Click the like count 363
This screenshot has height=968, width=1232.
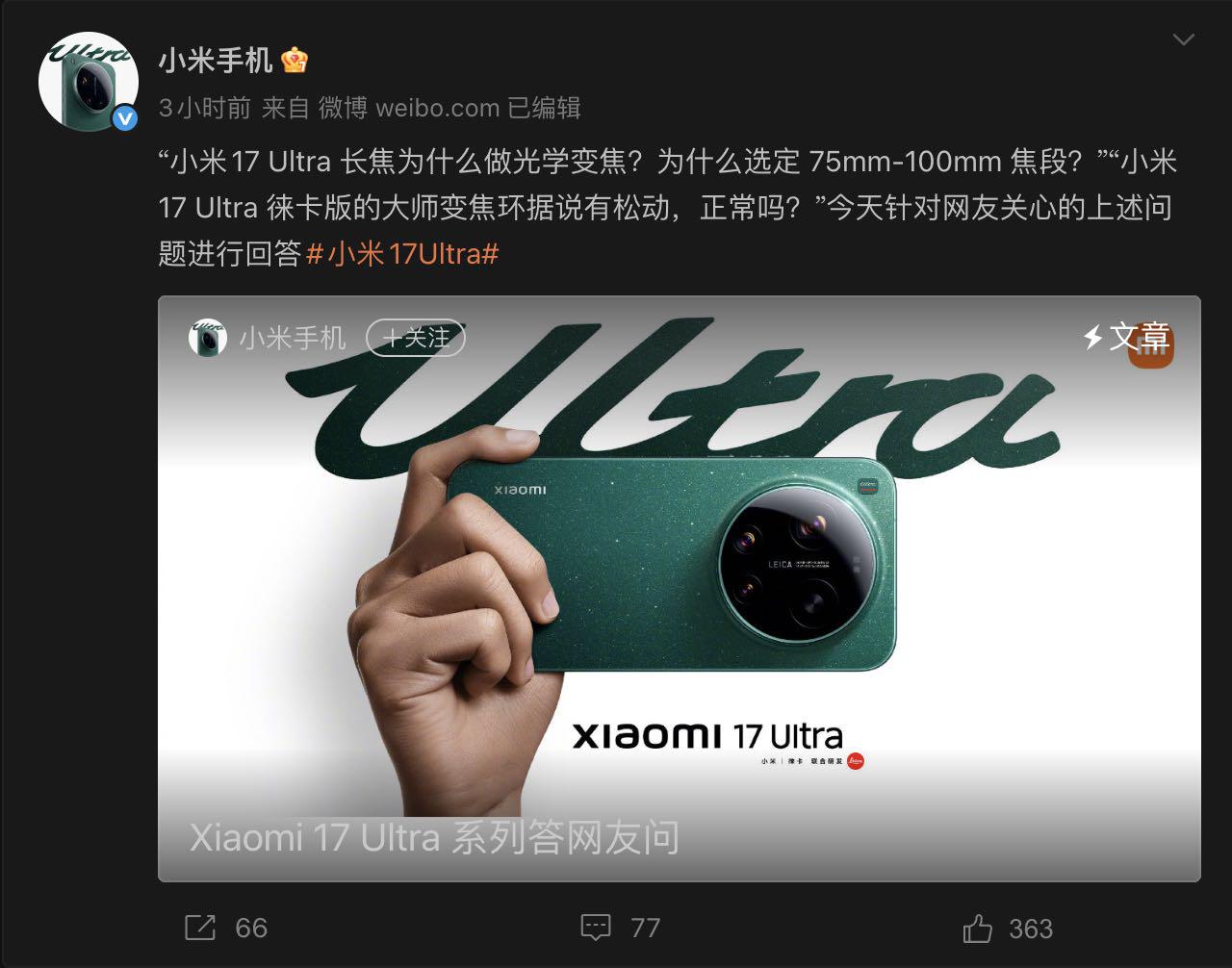click(1031, 929)
